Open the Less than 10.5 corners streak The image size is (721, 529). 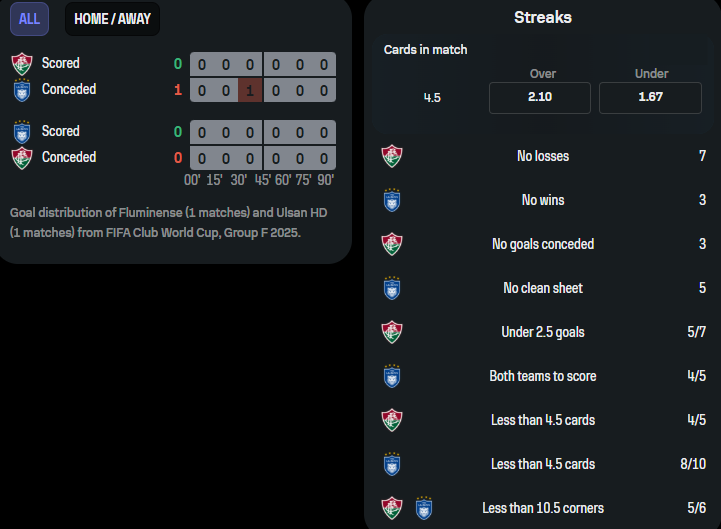point(543,508)
